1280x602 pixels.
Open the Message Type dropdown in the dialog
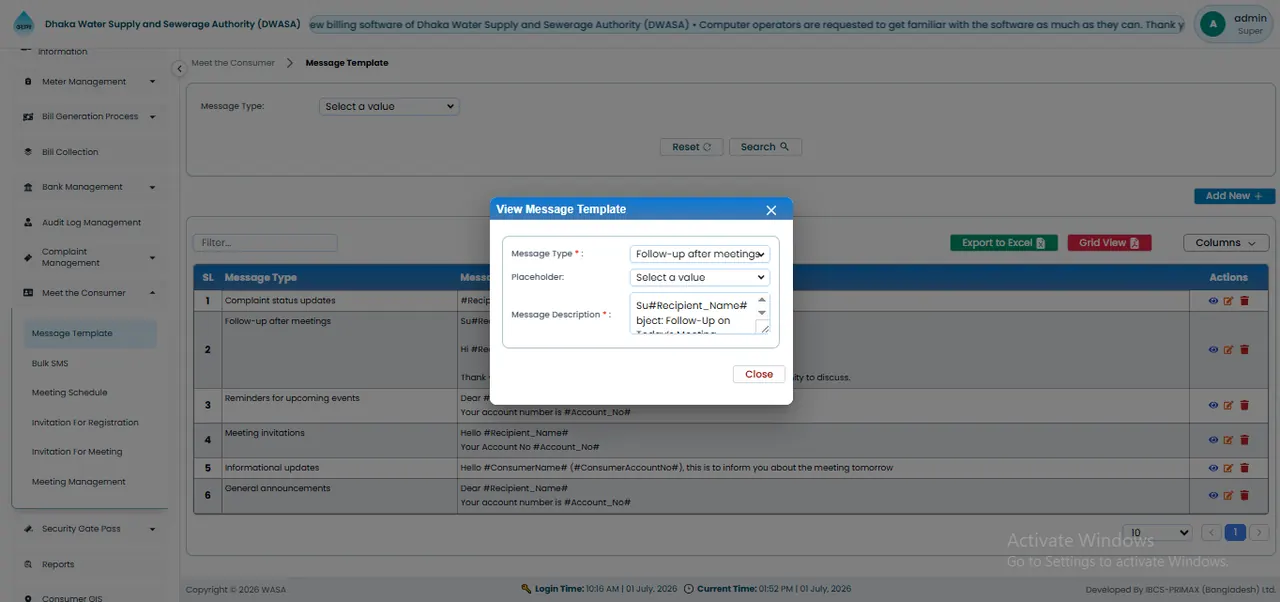tap(700, 254)
